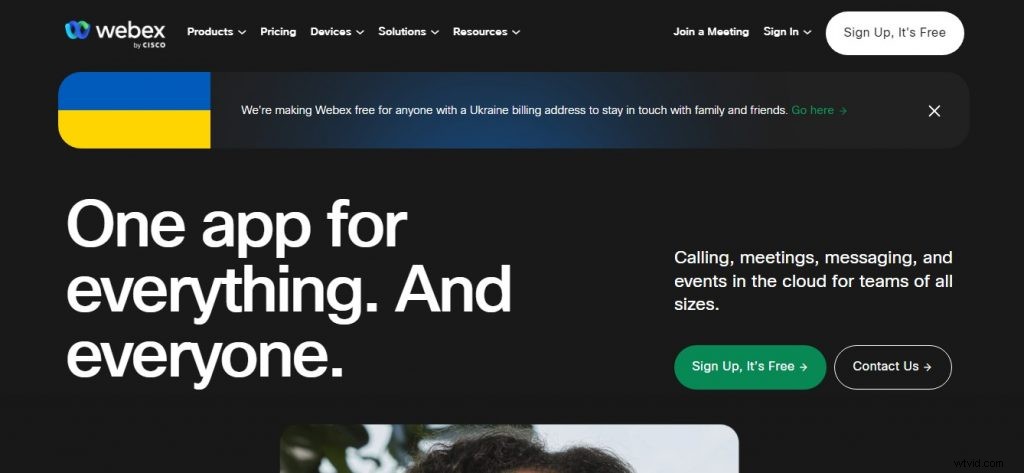Follow the green Go here link
1024x473 pixels.
click(x=812, y=110)
